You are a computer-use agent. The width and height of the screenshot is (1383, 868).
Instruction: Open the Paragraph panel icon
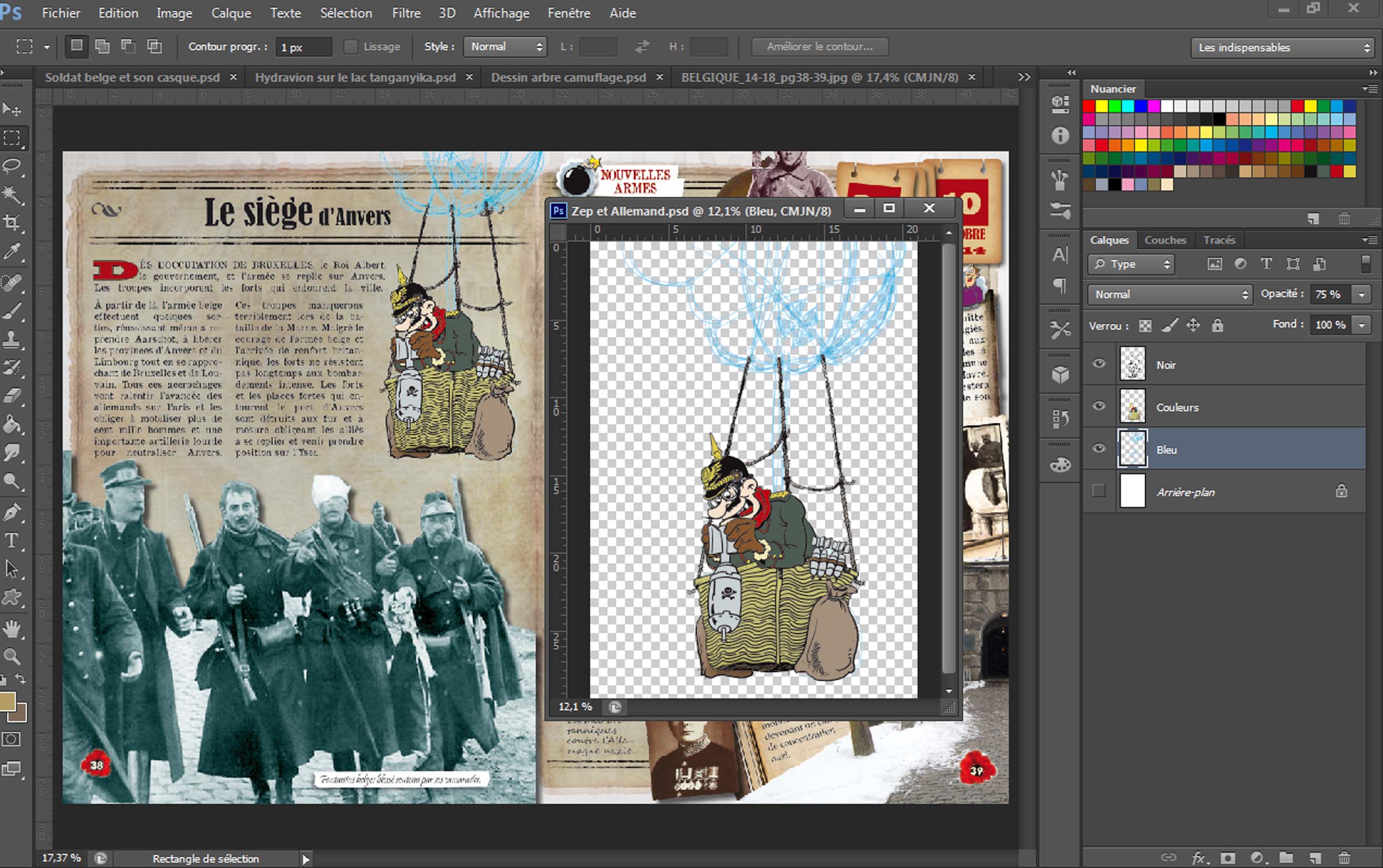click(x=1060, y=285)
